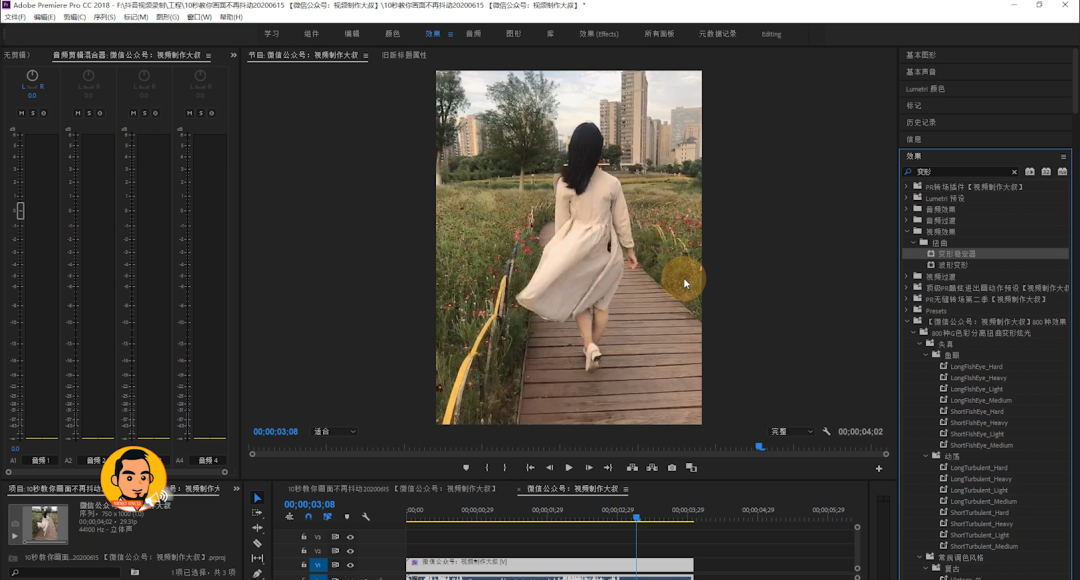Open program monitor wrench settings
Image resolution: width=1080 pixels, height=580 pixels.
pos(827,431)
